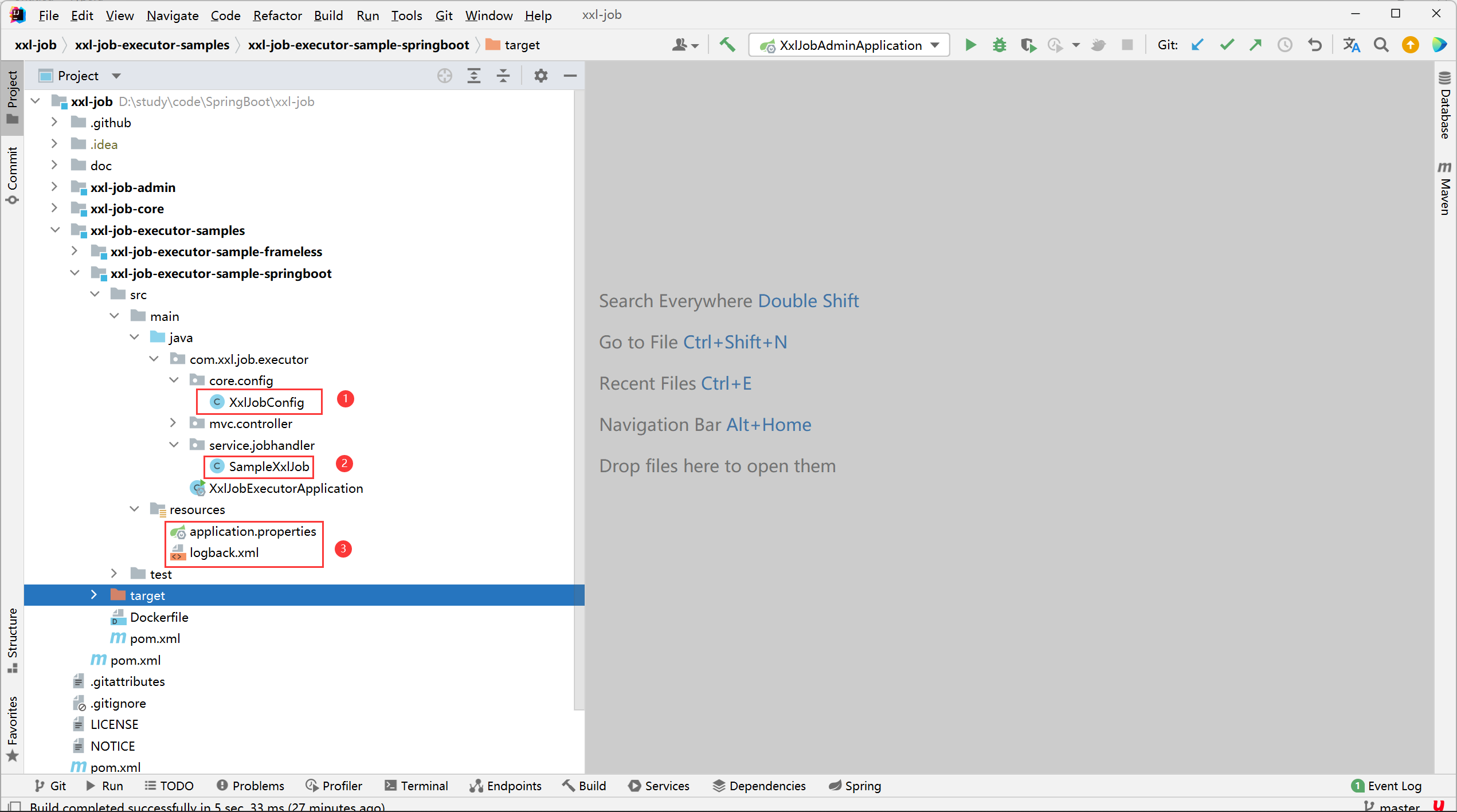Open the Navigate menu
Image resolution: width=1457 pixels, height=812 pixels.
[x=173, y=15]
